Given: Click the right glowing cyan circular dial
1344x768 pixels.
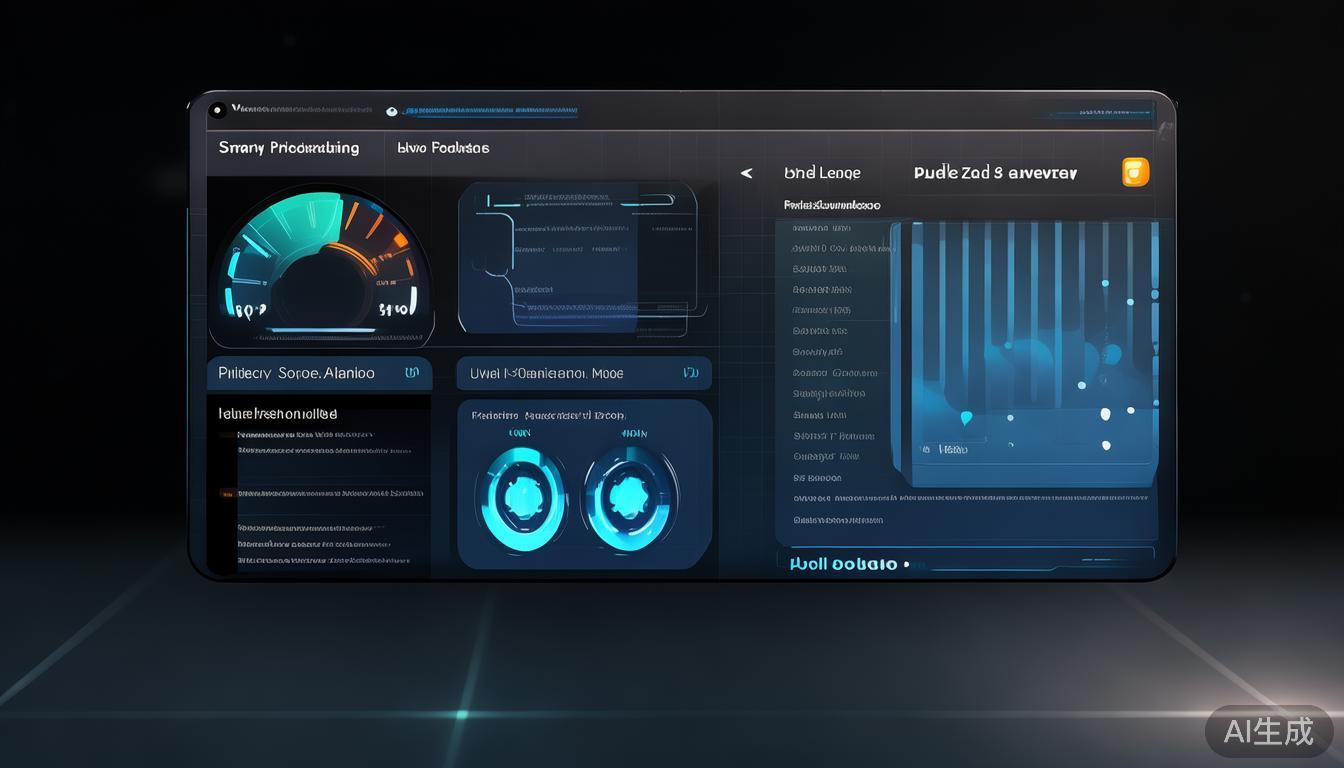Looking at the screenshot, I should 631,497.
